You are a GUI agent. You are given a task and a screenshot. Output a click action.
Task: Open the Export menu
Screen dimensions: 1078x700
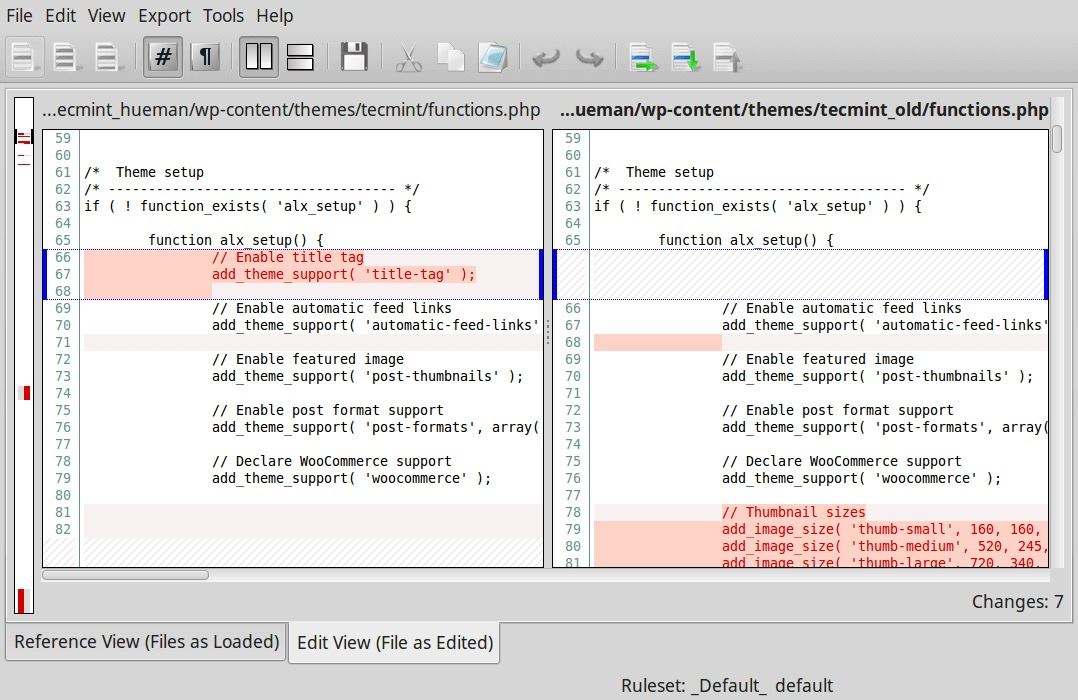[x=164, y=15]
